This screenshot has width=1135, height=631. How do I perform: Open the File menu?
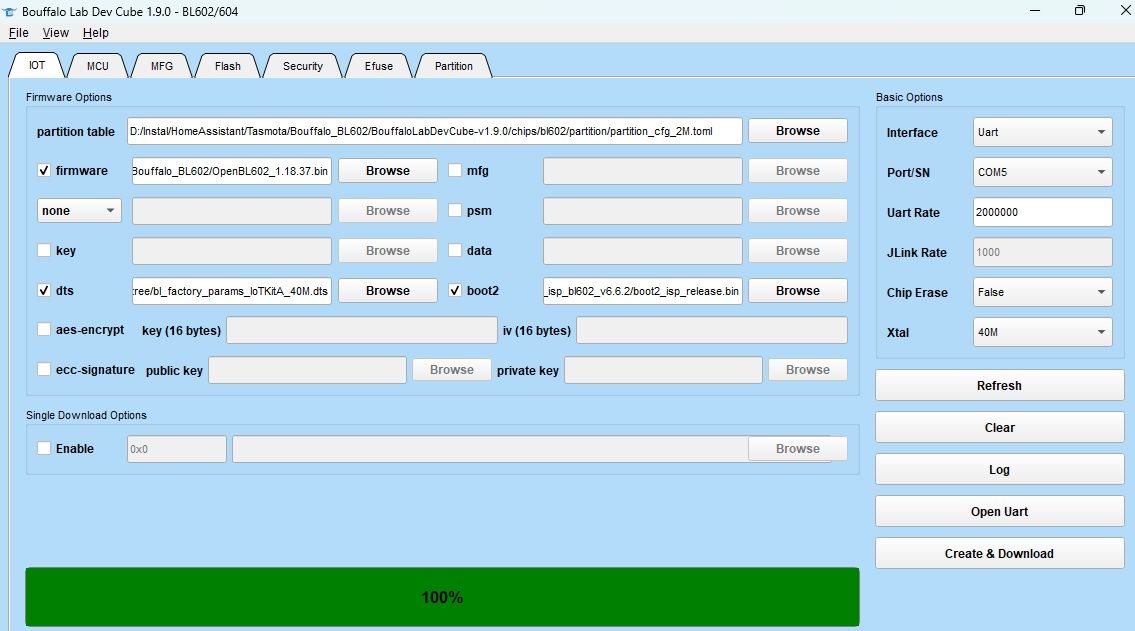(19, 33)
